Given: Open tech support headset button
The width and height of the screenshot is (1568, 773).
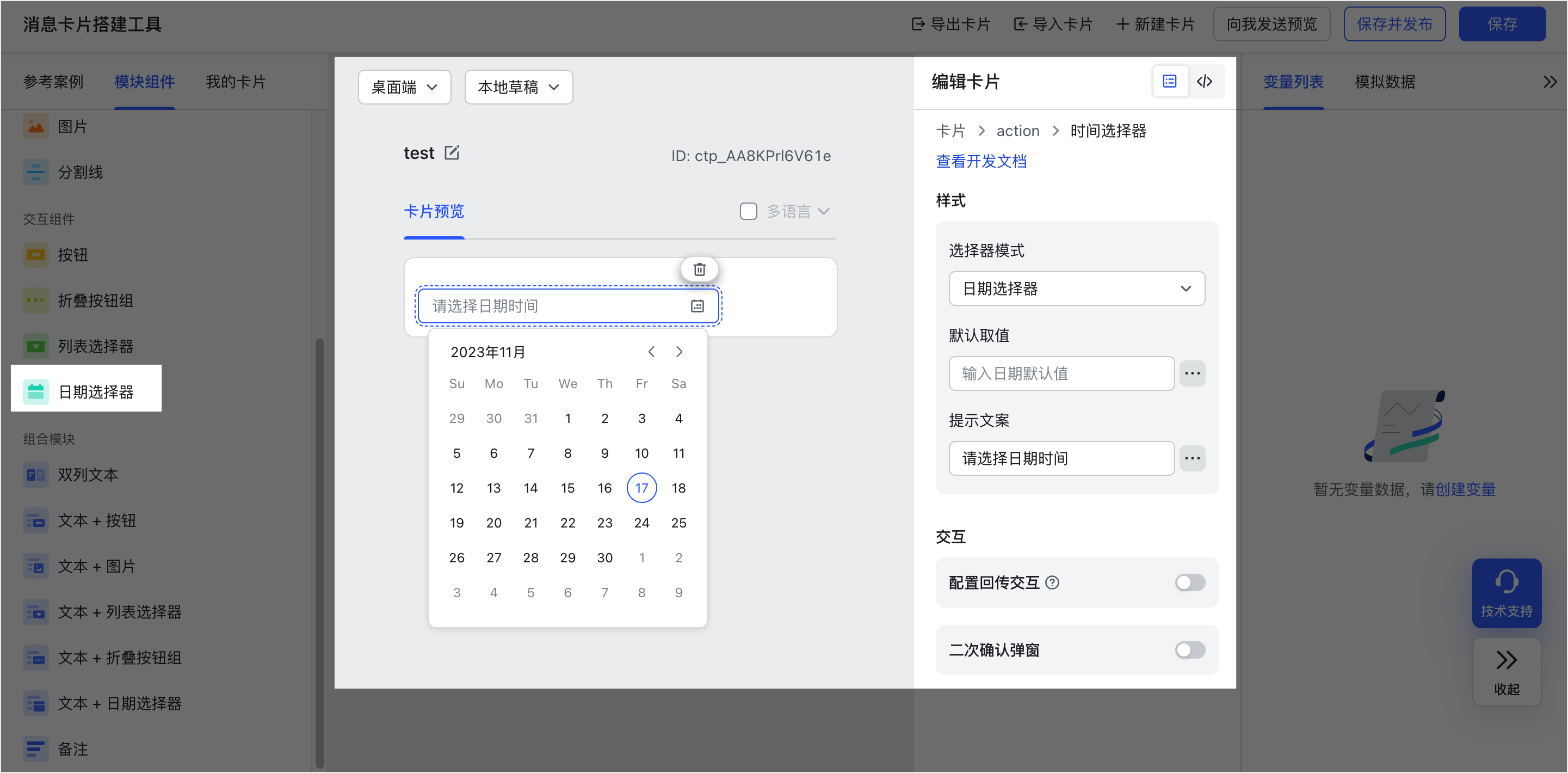Looking at the screenshot, I should pos(1507,593).
